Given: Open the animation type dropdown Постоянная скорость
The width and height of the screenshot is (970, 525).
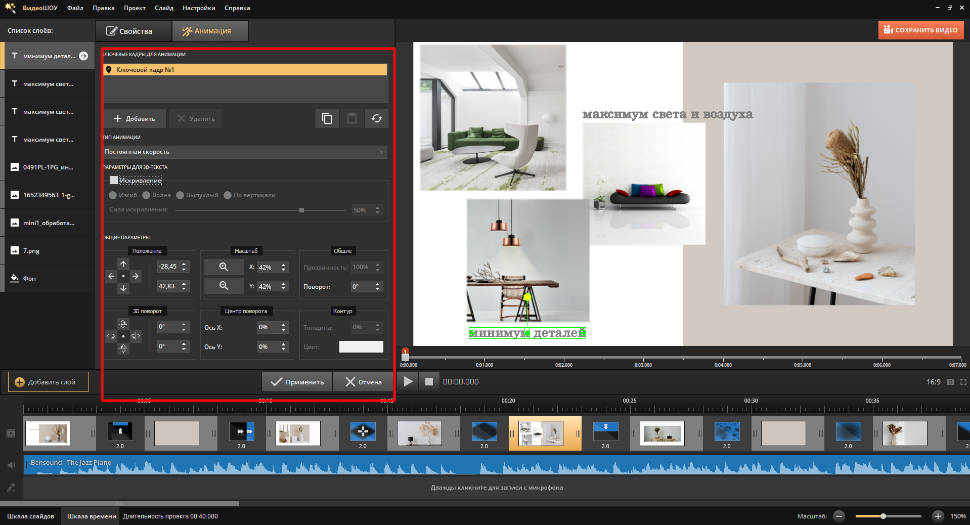Looking at the screenshot, I should 245,152.
